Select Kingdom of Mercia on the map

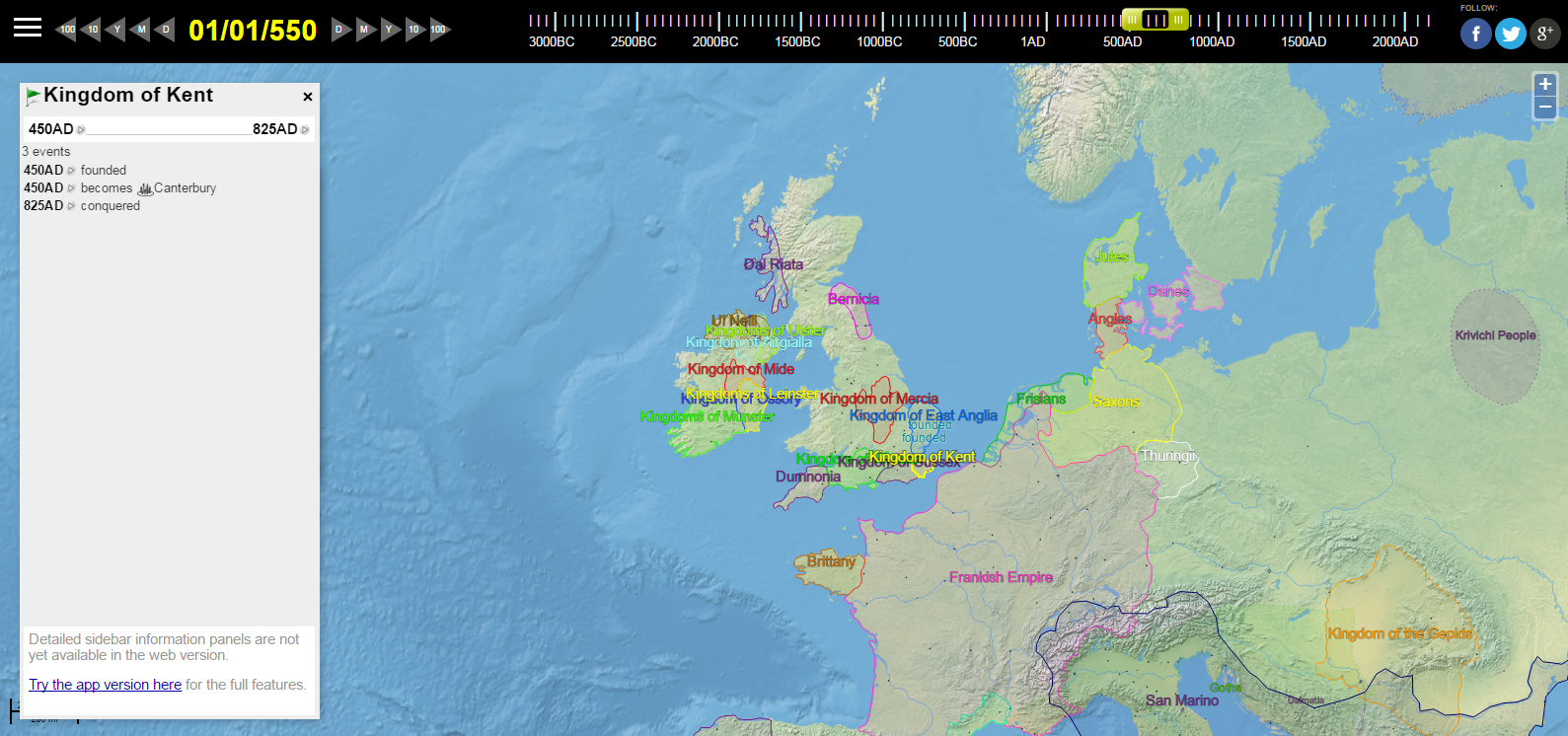point(879,399)
